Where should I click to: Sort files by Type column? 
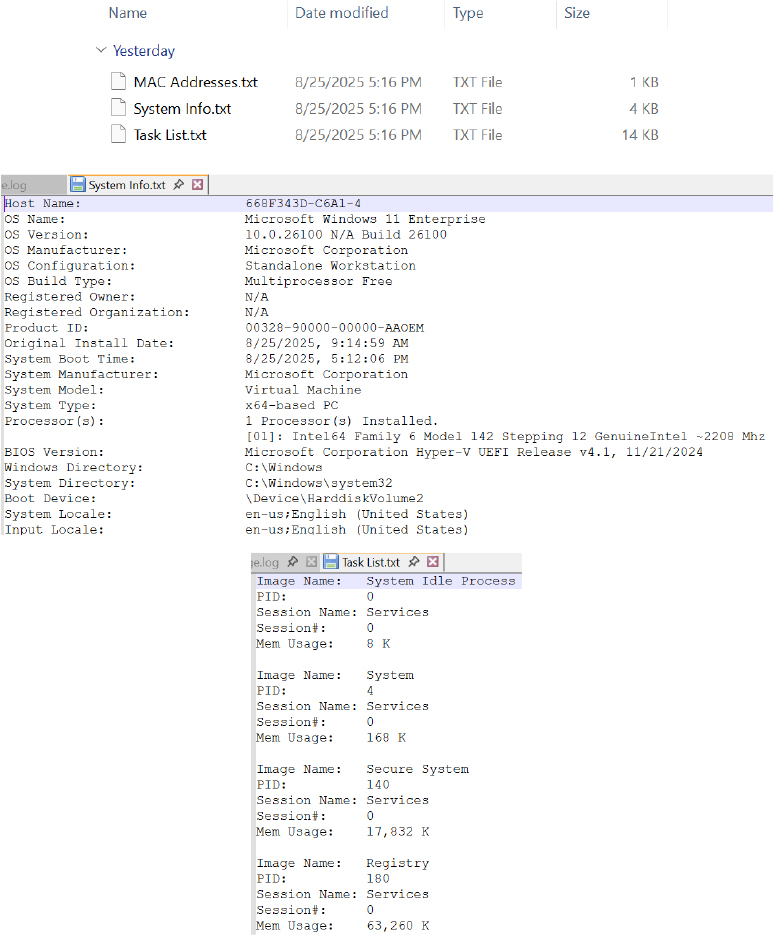coord(468,13)
